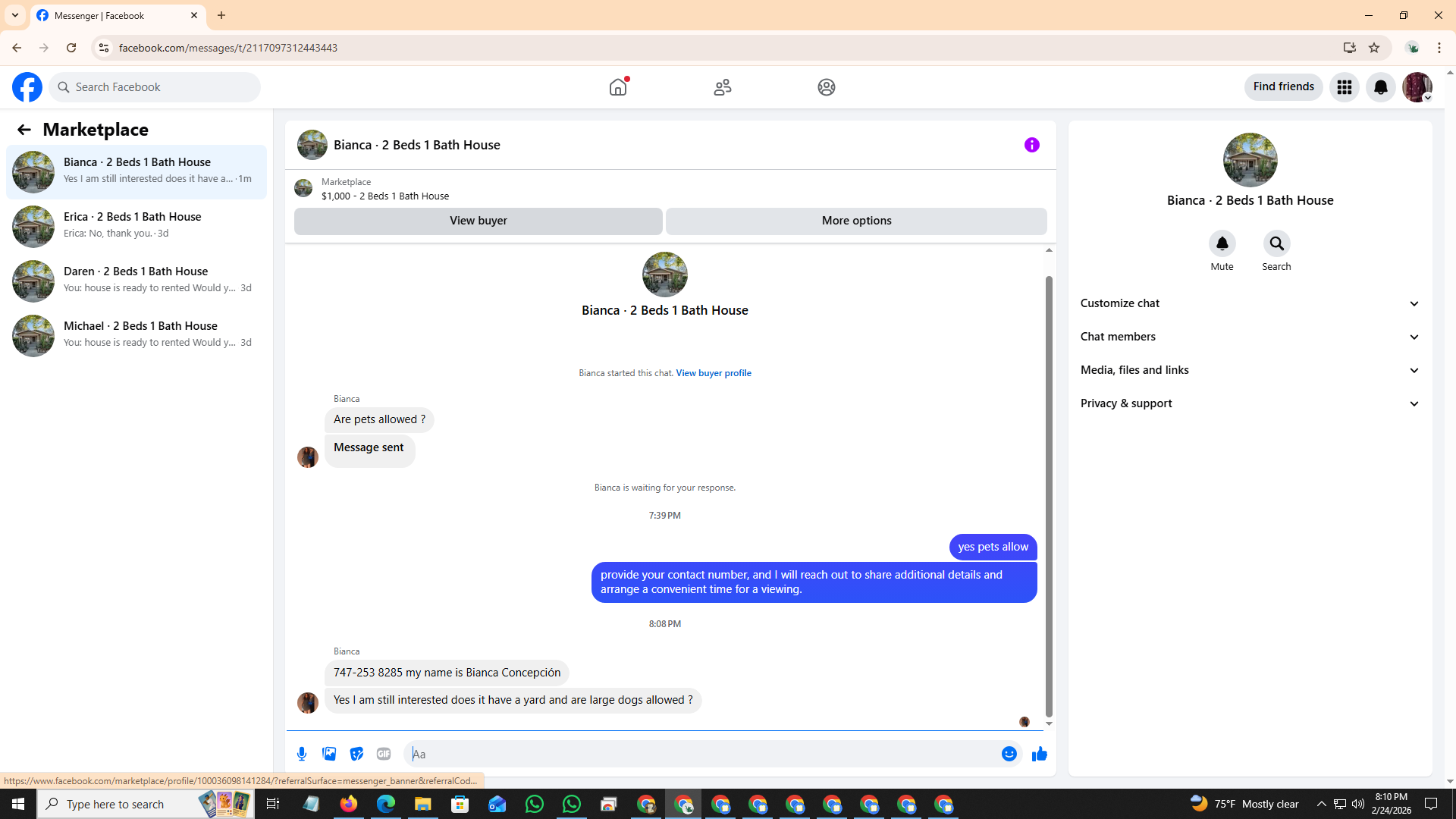Open the View buyer profile link
This screenshot has width=1456, height=819.
(713, 373)
